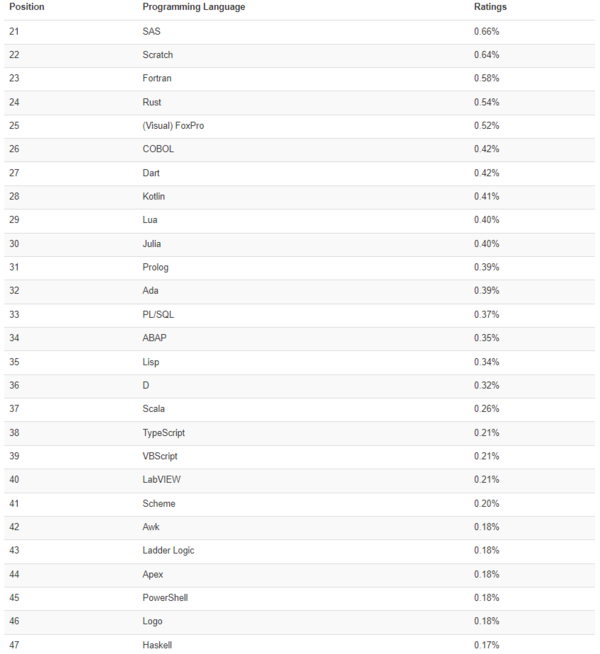Click the Programming Language column header
Viewport: 600px width, 654px height.
pos(193,7)
